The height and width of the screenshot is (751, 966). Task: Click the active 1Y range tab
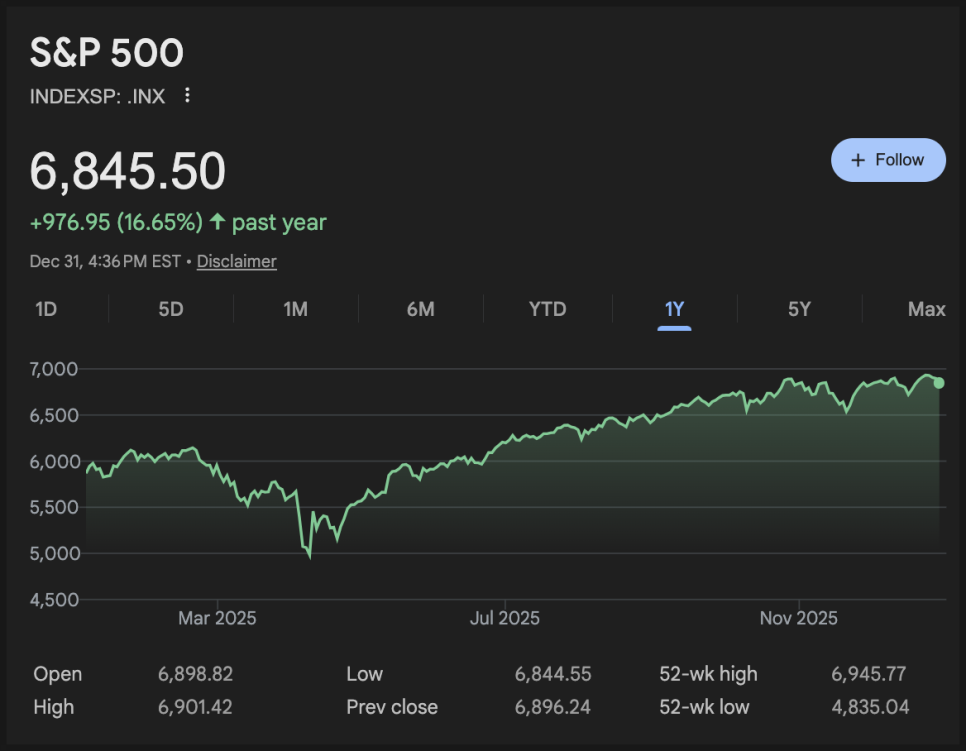674,309
